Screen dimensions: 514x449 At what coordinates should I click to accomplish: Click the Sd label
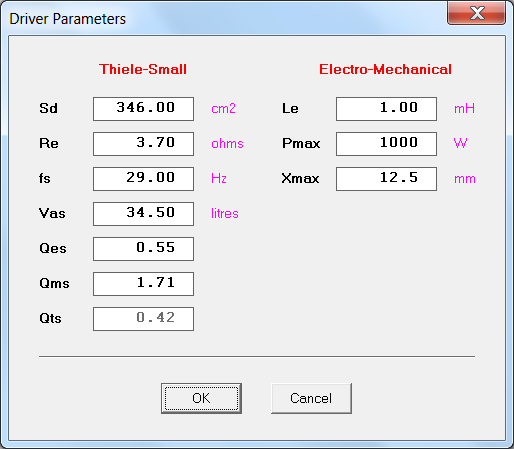coord(48,109)
